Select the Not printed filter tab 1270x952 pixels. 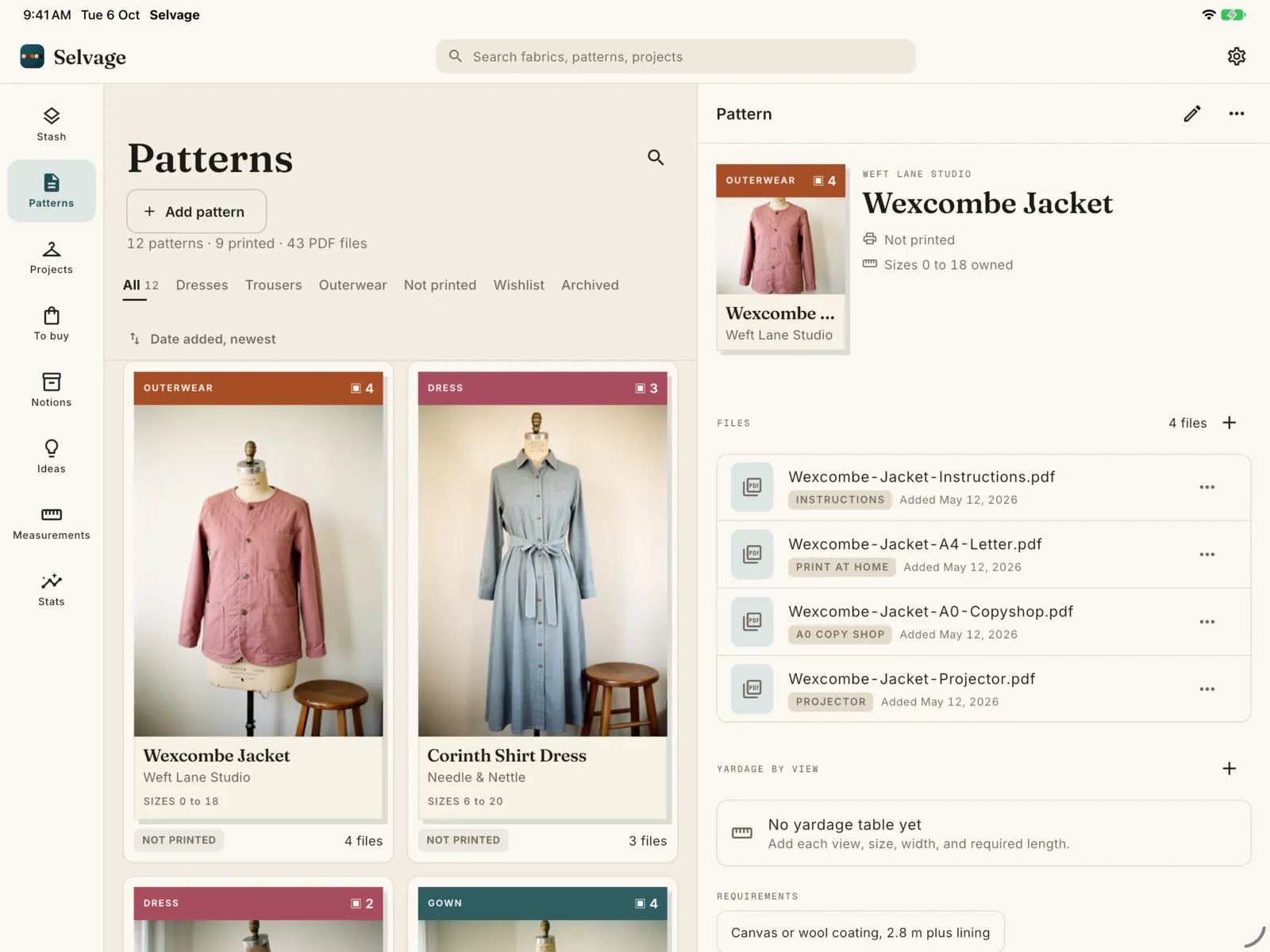pyautogui.click(x=440, y=285)
